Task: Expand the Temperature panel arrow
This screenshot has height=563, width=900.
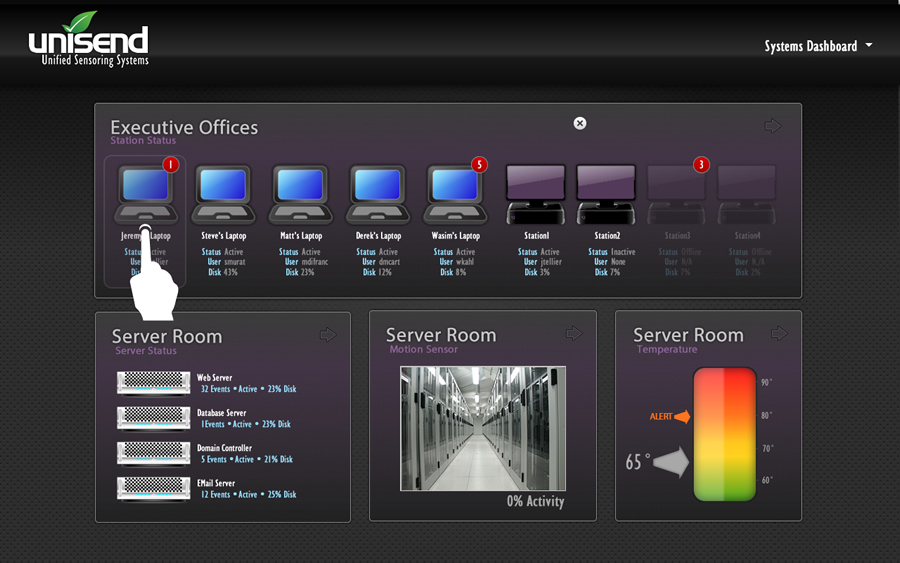Action: tap(779, 333)
